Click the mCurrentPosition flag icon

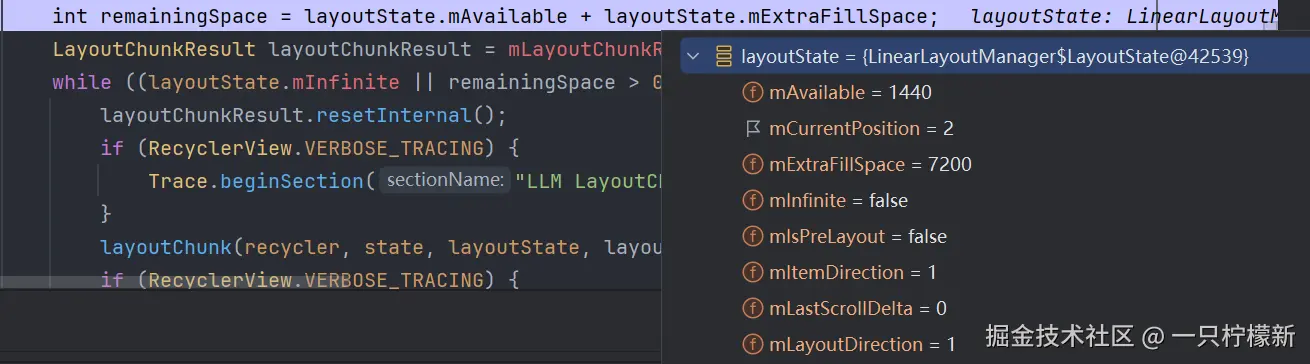point(753,129)
